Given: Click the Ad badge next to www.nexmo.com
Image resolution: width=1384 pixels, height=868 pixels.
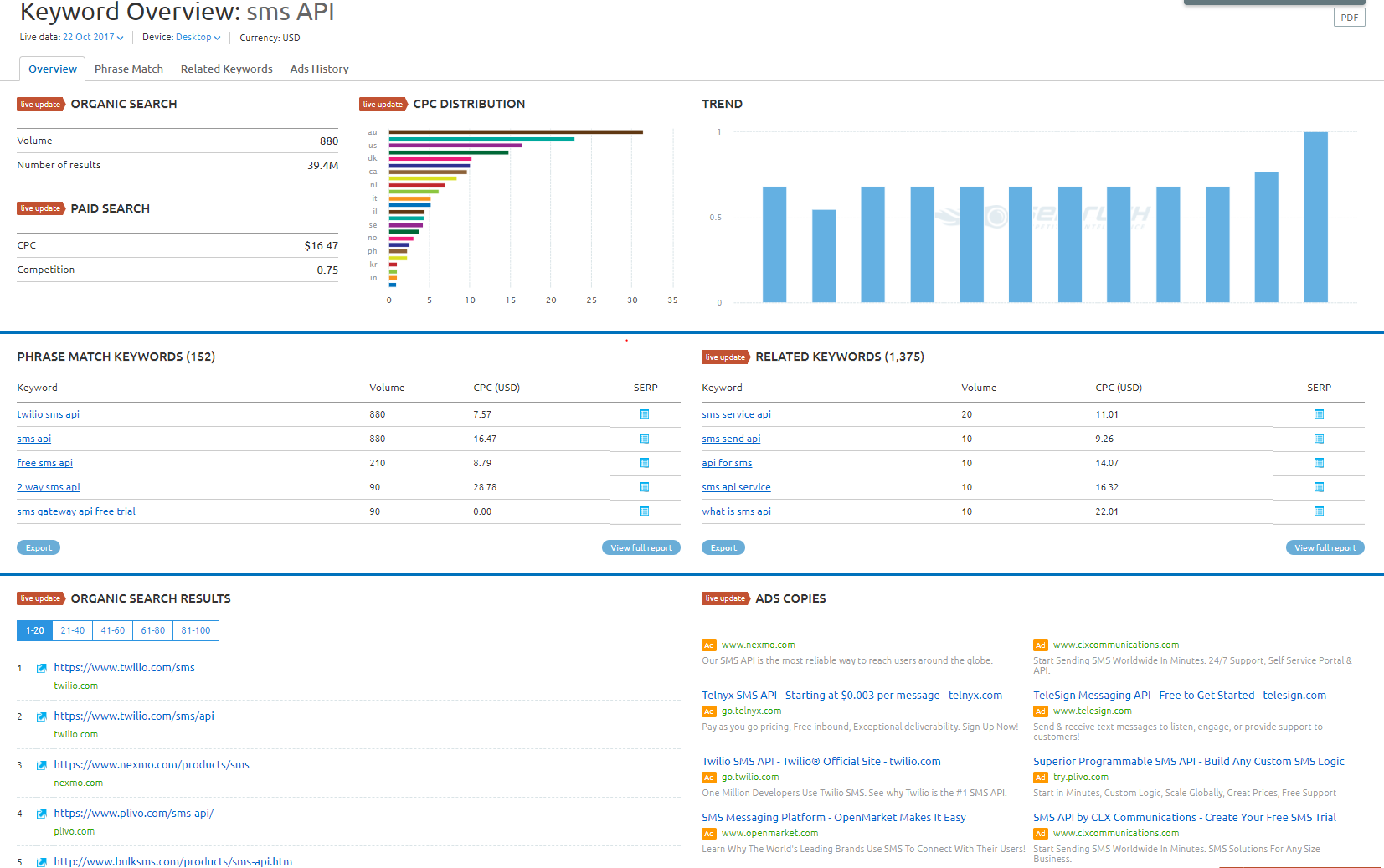Looking at the screenshot, I should (708, 645).
